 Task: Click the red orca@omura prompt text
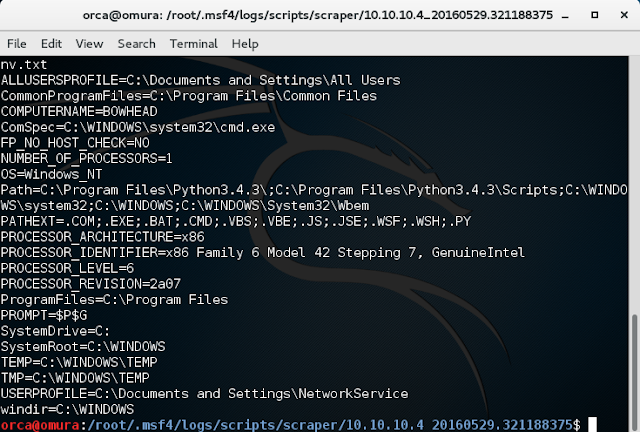click(40, 425)
